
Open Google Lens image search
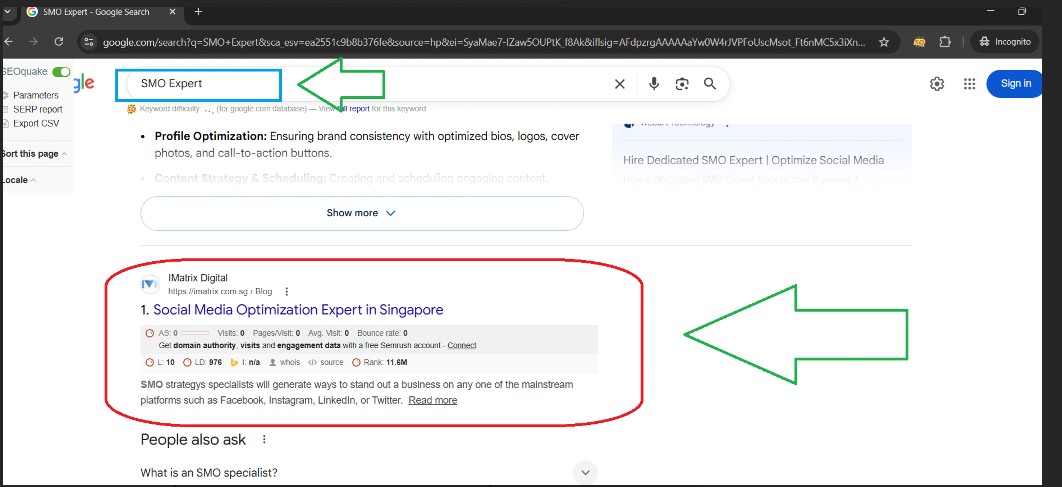[682, 84]
